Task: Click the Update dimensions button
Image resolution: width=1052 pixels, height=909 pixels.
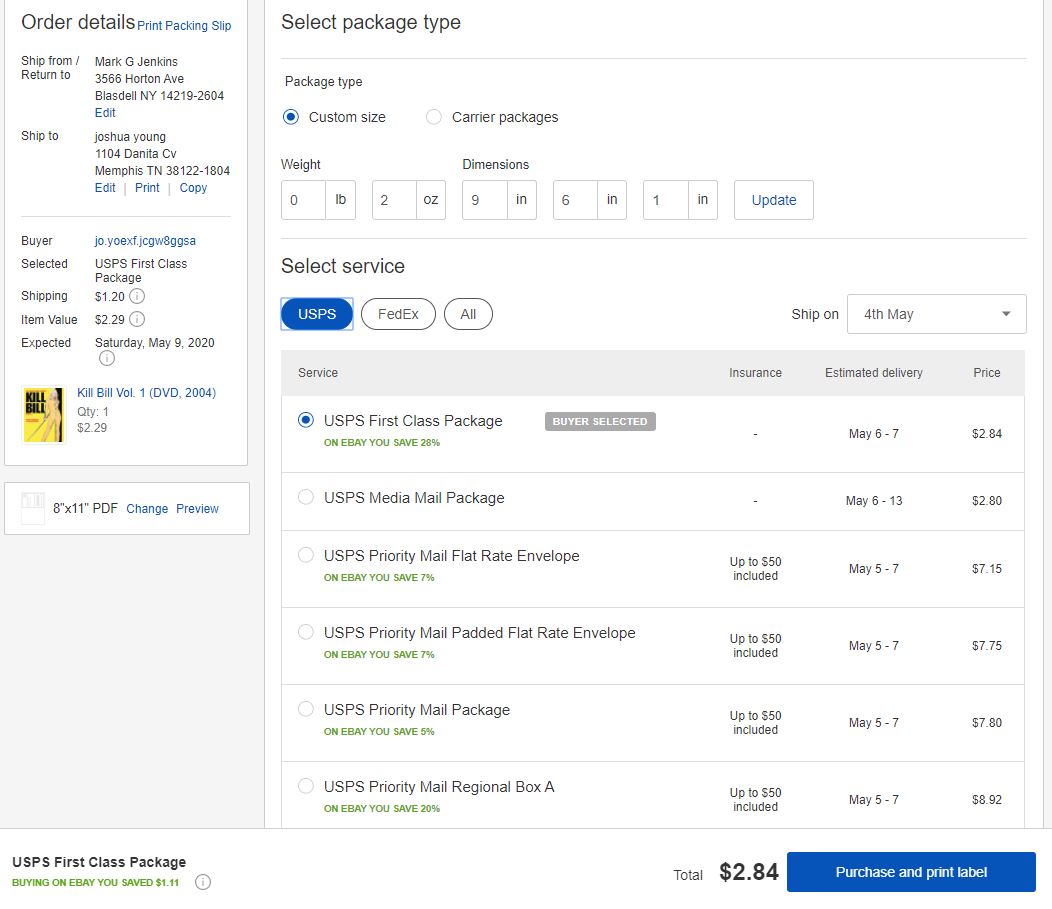Action: click(774, 200)
